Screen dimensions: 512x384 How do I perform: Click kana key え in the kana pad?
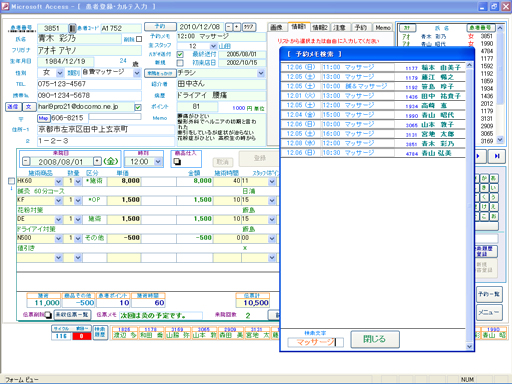point(494,207)
